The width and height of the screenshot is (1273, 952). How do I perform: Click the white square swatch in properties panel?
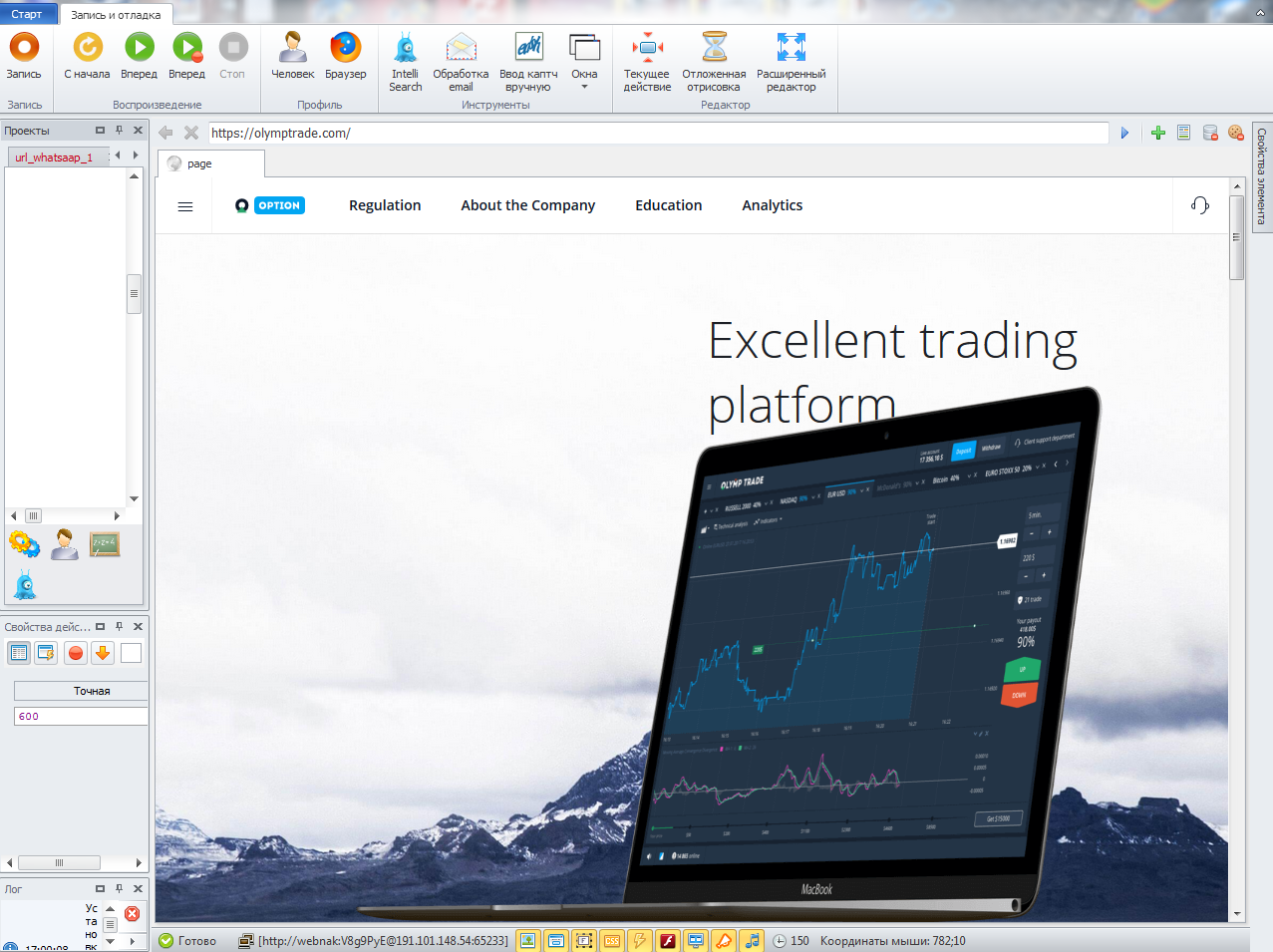[x=131, y=653]
